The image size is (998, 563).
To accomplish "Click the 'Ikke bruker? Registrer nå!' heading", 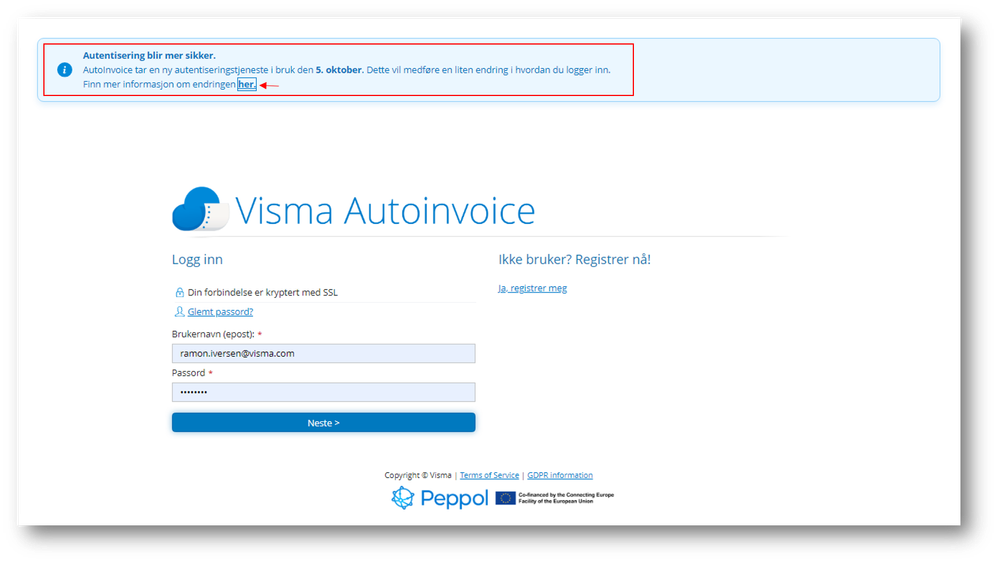I will tap(574, 260).
